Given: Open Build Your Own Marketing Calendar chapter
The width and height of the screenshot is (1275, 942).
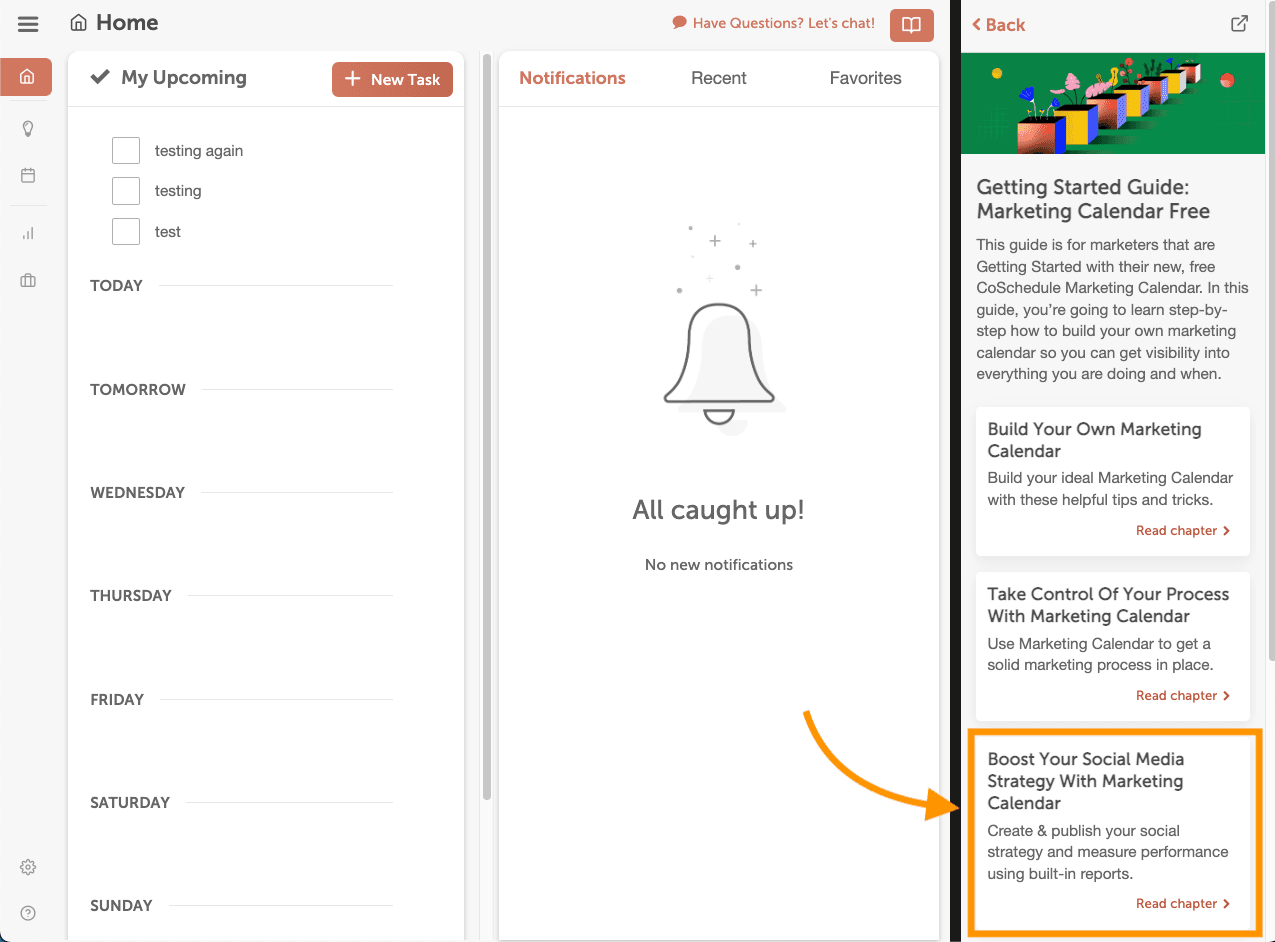Looking at the screenshot, I should (1182, 531).
